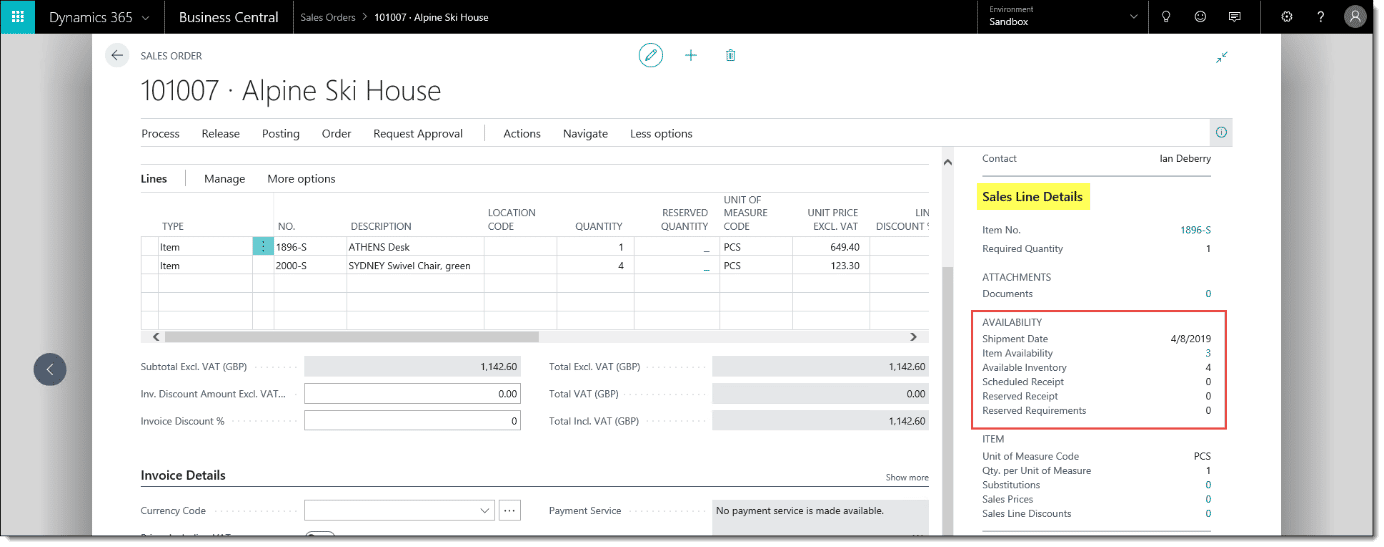The image size is (1384, 547).
Task: Click Show more in Invoice Details
Action: pos(907,478)
